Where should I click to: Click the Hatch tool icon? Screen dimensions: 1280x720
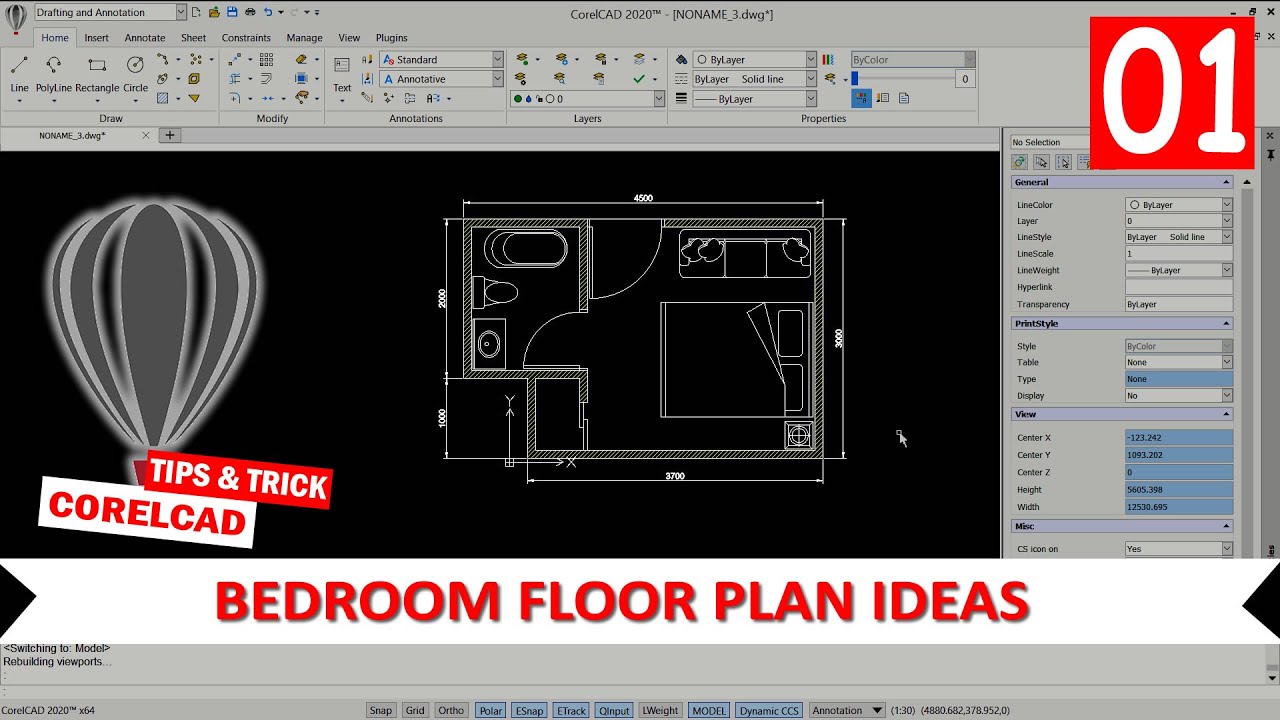pyautogui.click(x=162, y=98)
